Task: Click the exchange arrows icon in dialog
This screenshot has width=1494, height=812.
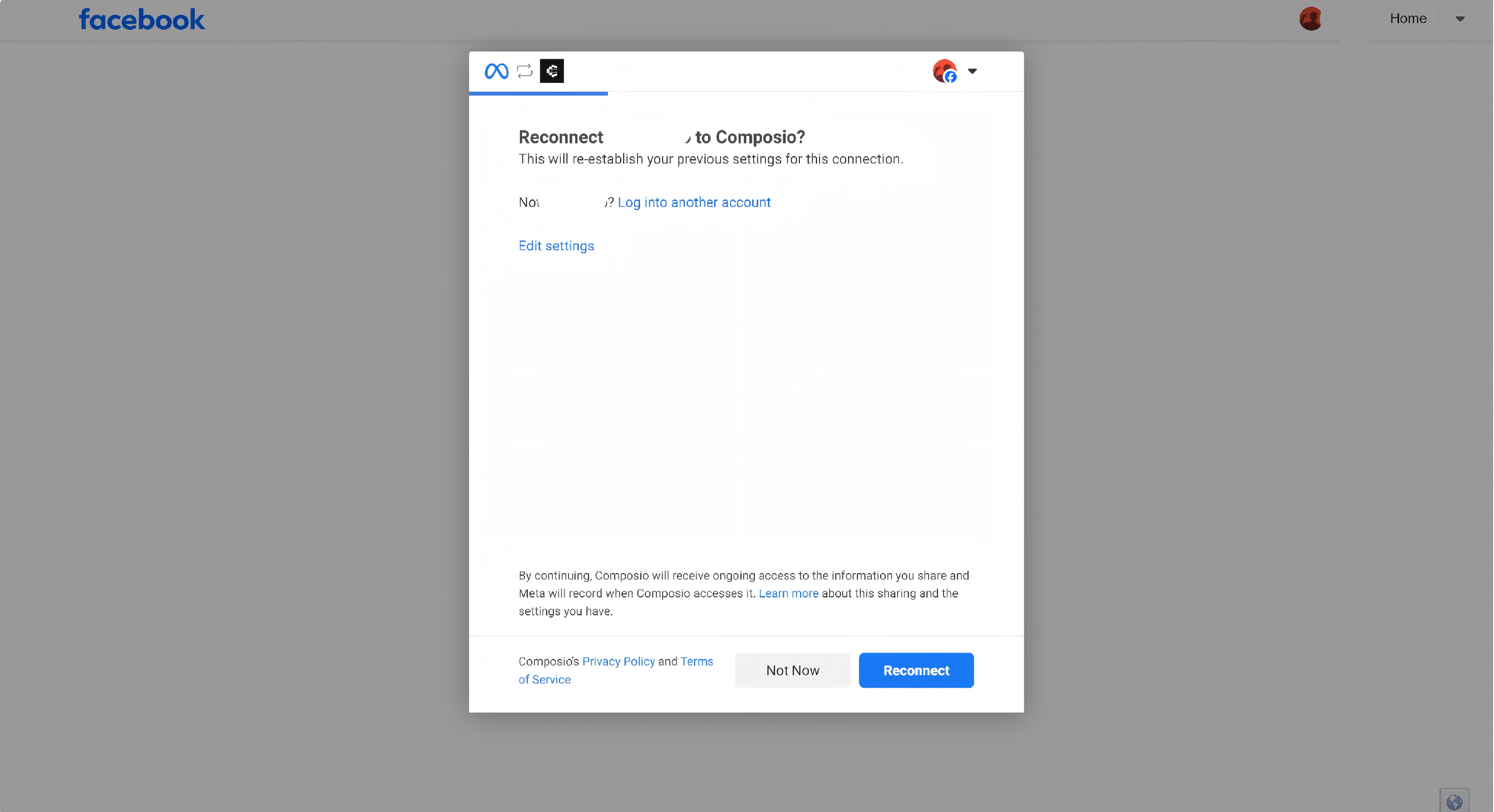Action: [x=524, y=72]
